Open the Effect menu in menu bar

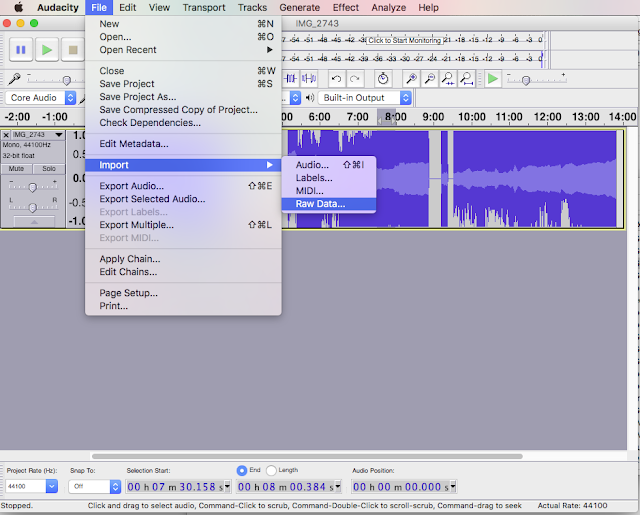(345, 7)
